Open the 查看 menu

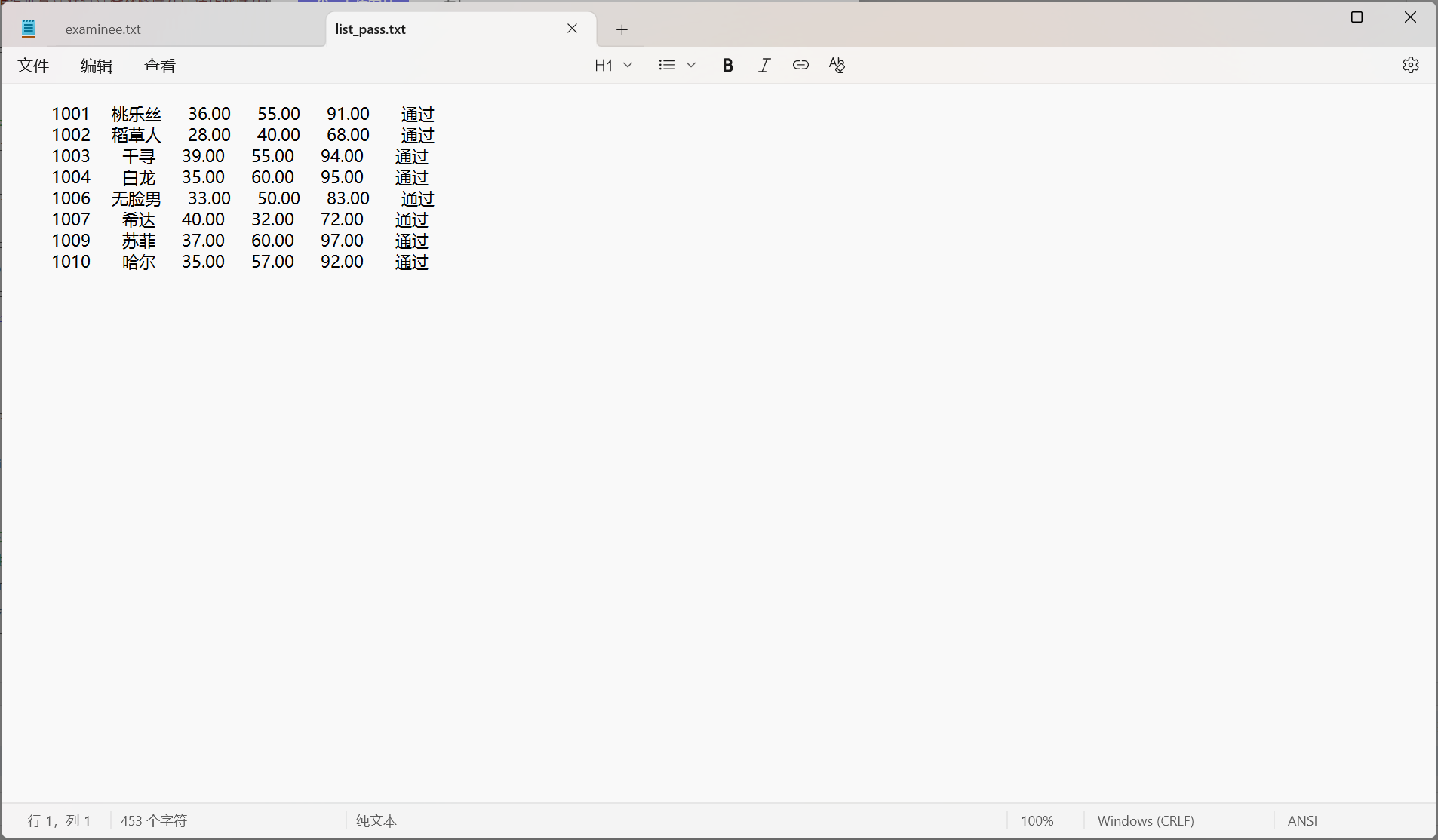click(160, 66)
